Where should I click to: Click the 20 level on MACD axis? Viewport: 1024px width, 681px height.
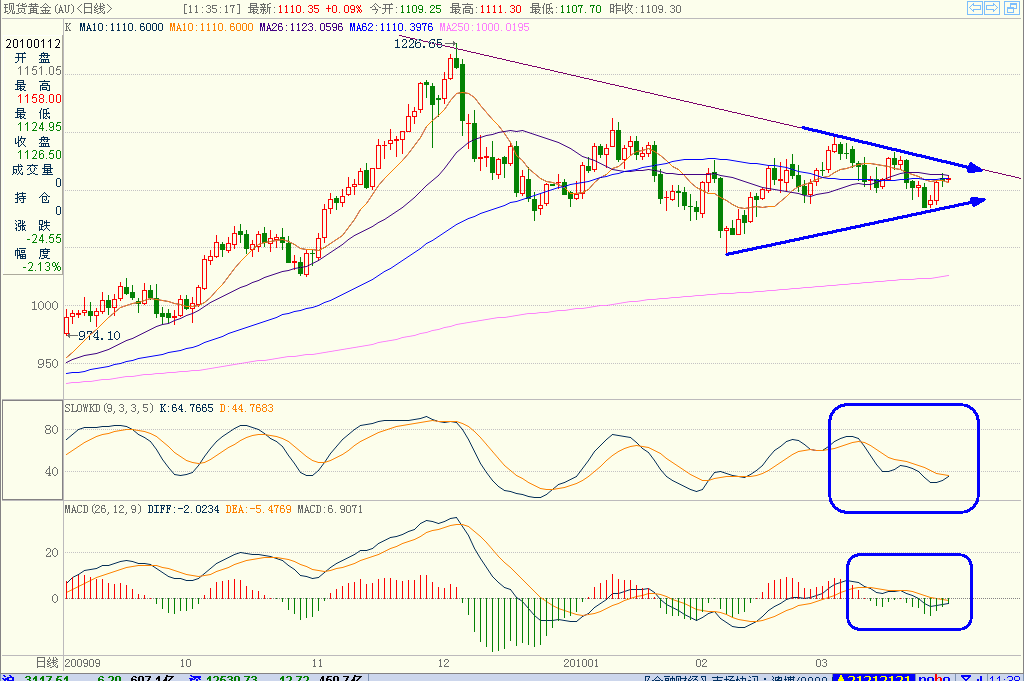52,552
